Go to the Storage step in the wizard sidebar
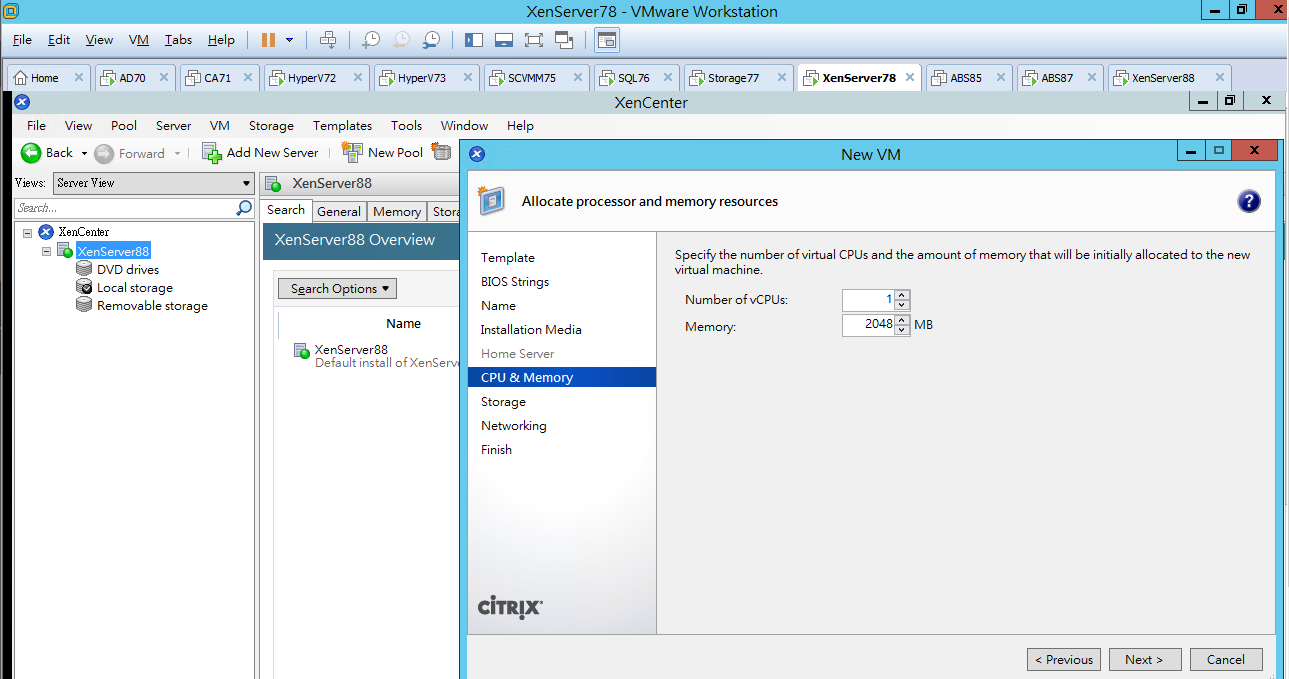 (x=503, y=401)
